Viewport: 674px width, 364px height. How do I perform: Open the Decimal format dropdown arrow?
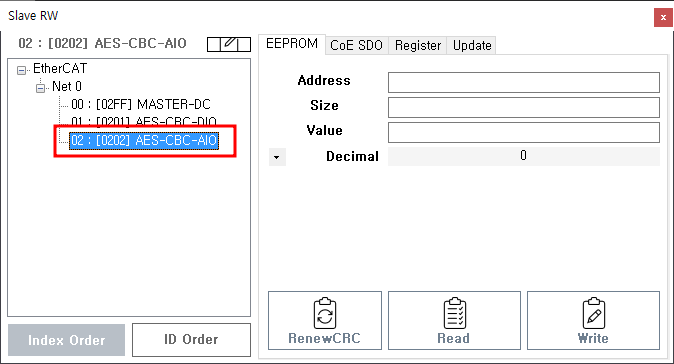277,157
